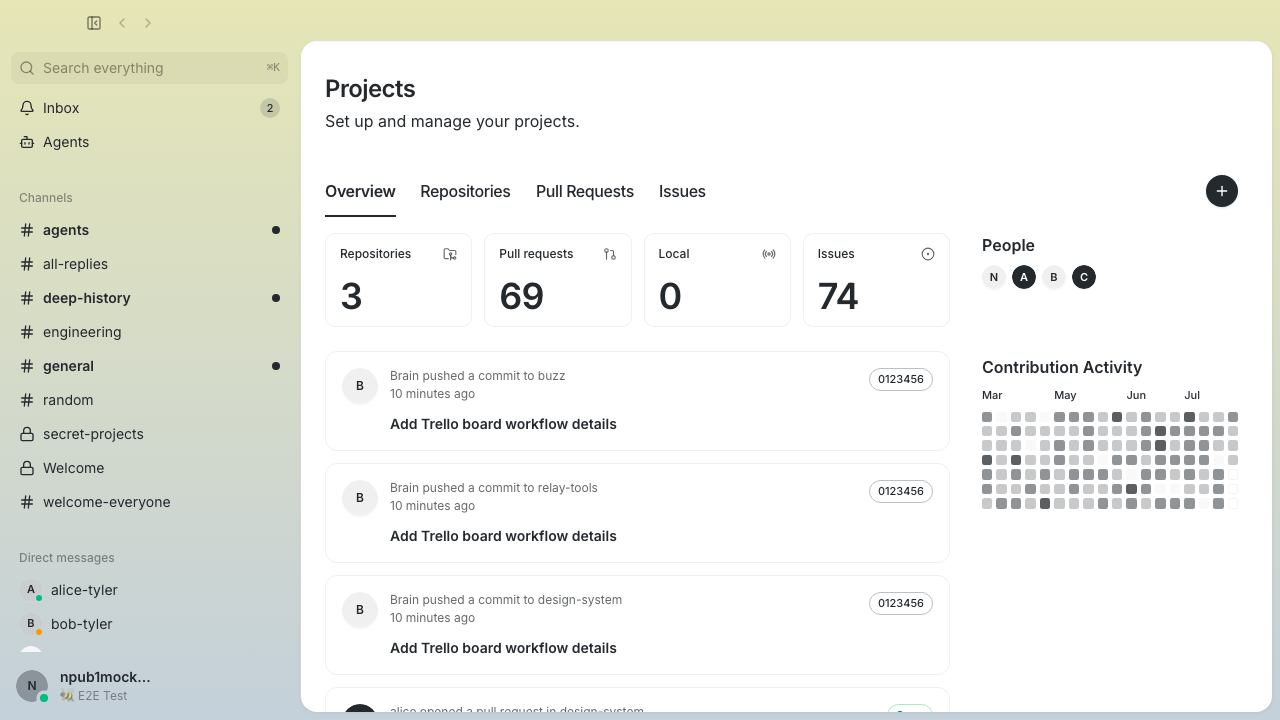Click Brain avatar on buzz commit
Viewport: 1280px width, 720px height.
pos(360,386)
